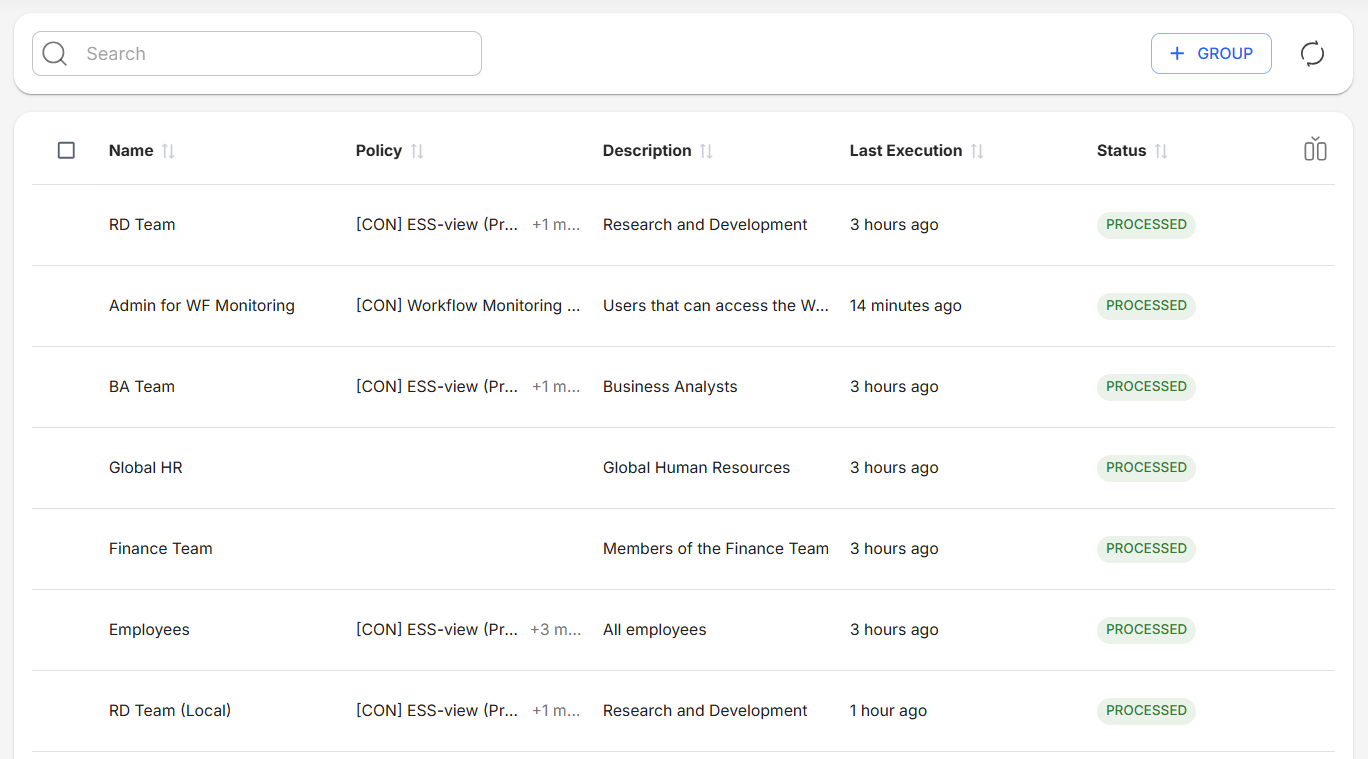The height and width of the screenshot is (759, 1368).
Task: Click the Workflow Monitoring policy entry
Action: coord(467,306)
